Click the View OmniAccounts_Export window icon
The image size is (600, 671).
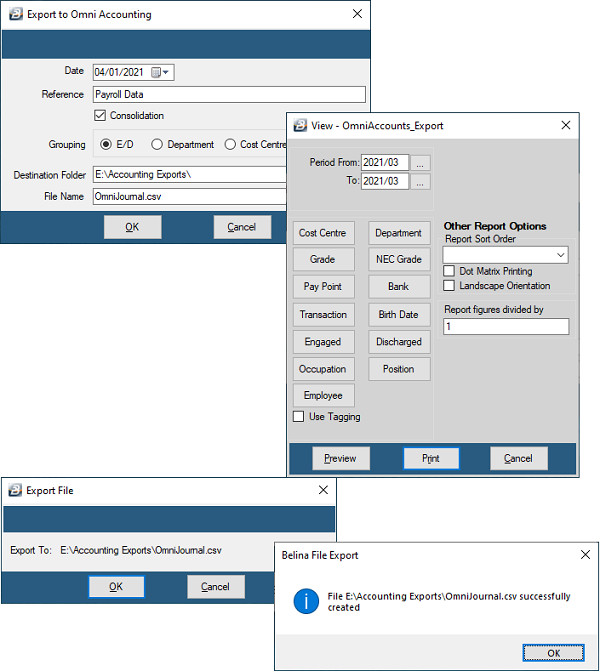point(300,125)
